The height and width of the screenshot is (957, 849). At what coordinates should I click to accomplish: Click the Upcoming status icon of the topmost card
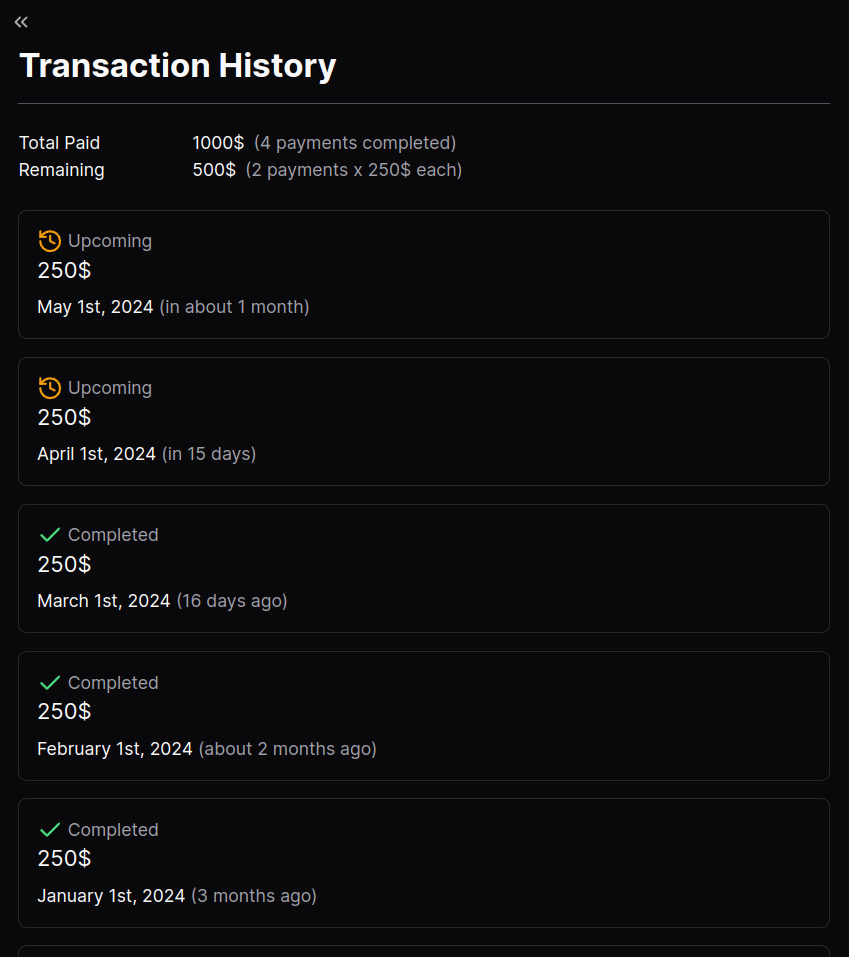[49, 240]
